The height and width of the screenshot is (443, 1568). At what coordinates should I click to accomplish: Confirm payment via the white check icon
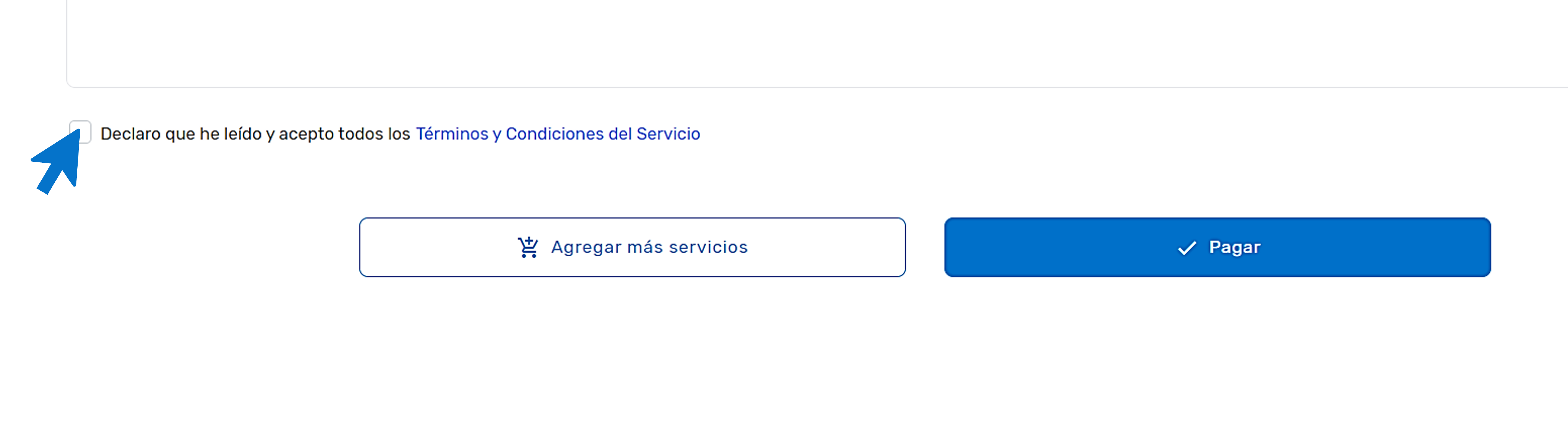coord(1187,248)
